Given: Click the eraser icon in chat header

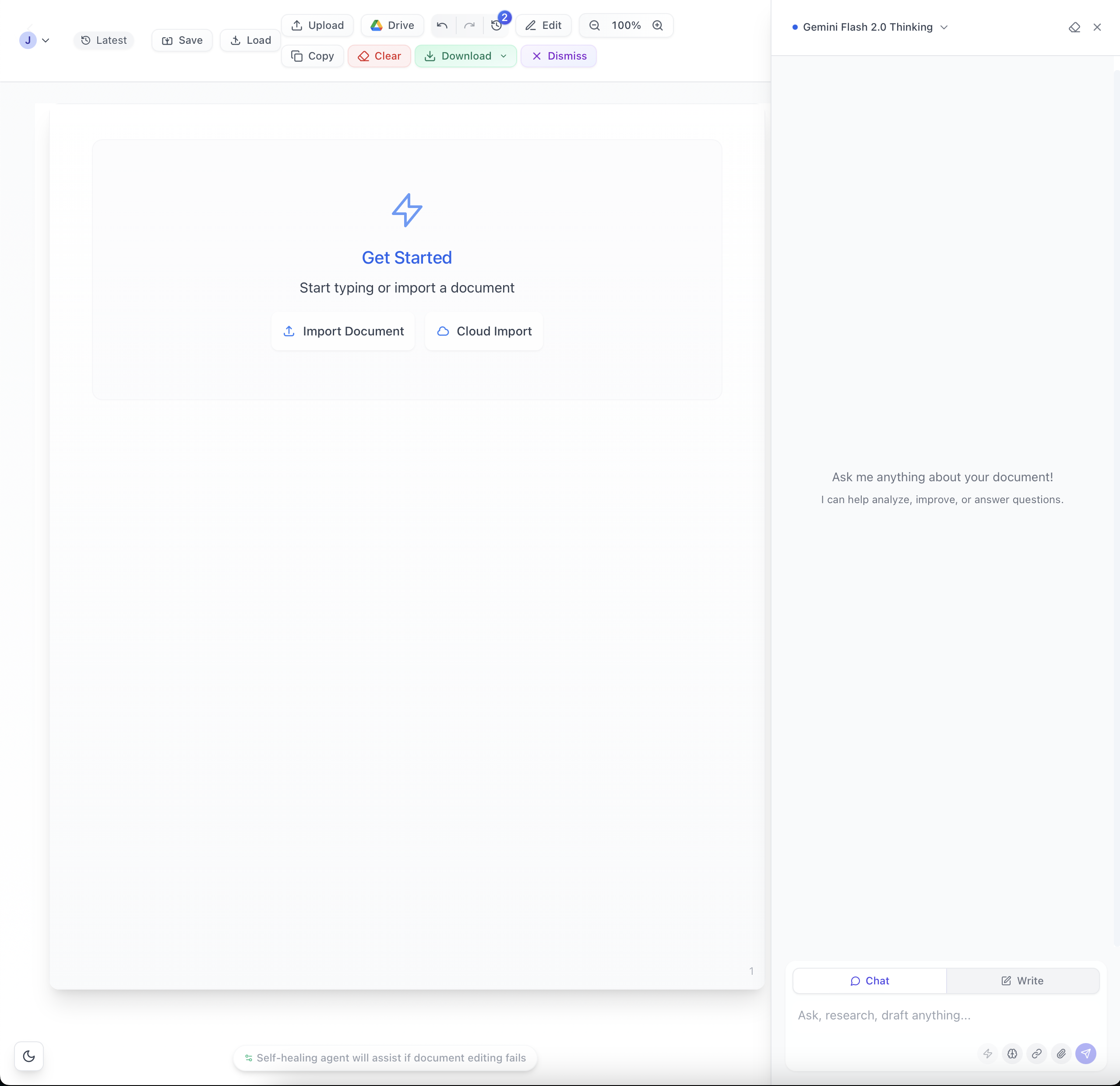Looking at the screenshot, I should pyautogui.click(x=1074, y=28).
